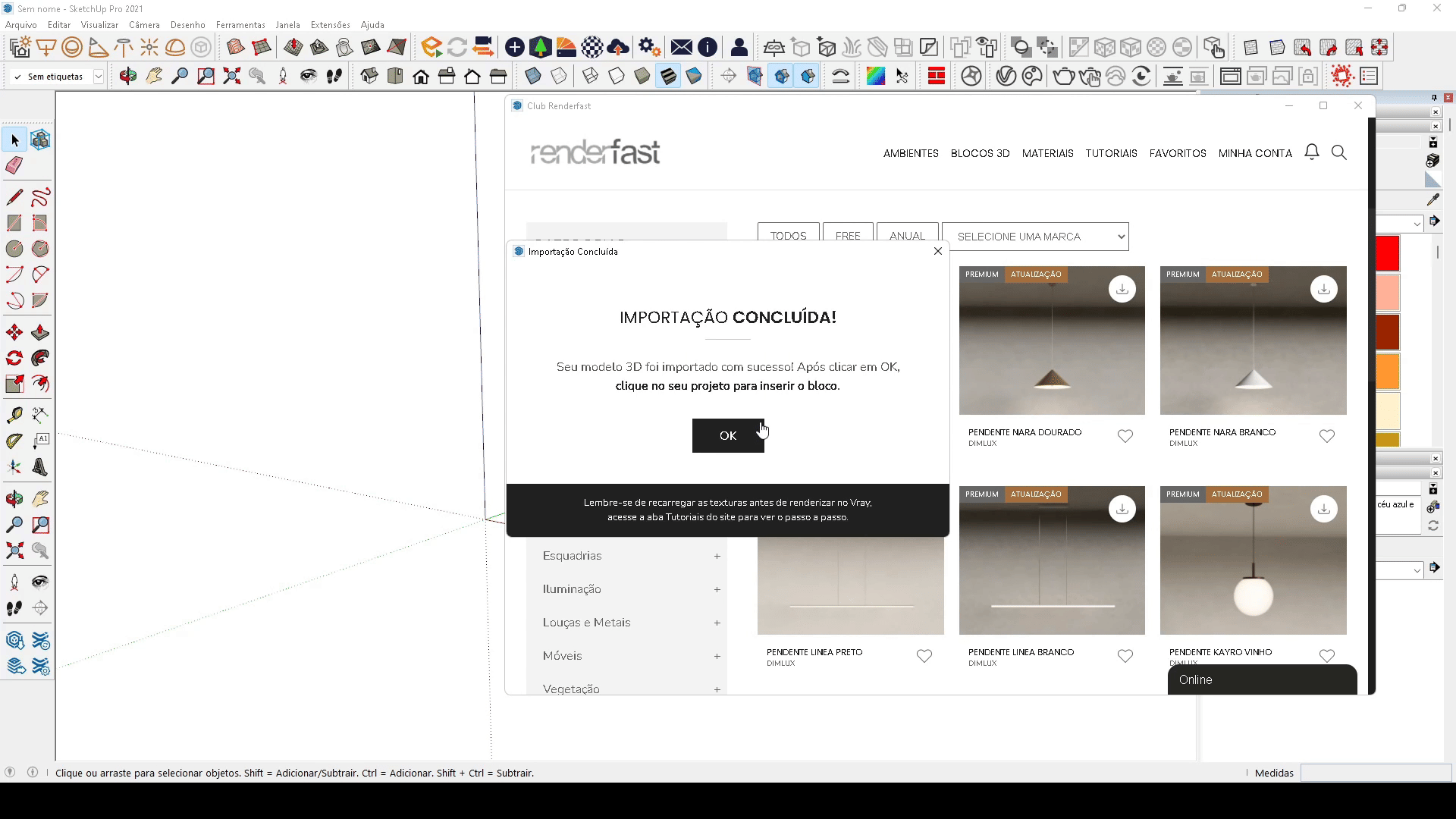Toggle heart on Pendente Linea Branco
This screenshot has height=819, width=1456.
[x=1125, y=656]
